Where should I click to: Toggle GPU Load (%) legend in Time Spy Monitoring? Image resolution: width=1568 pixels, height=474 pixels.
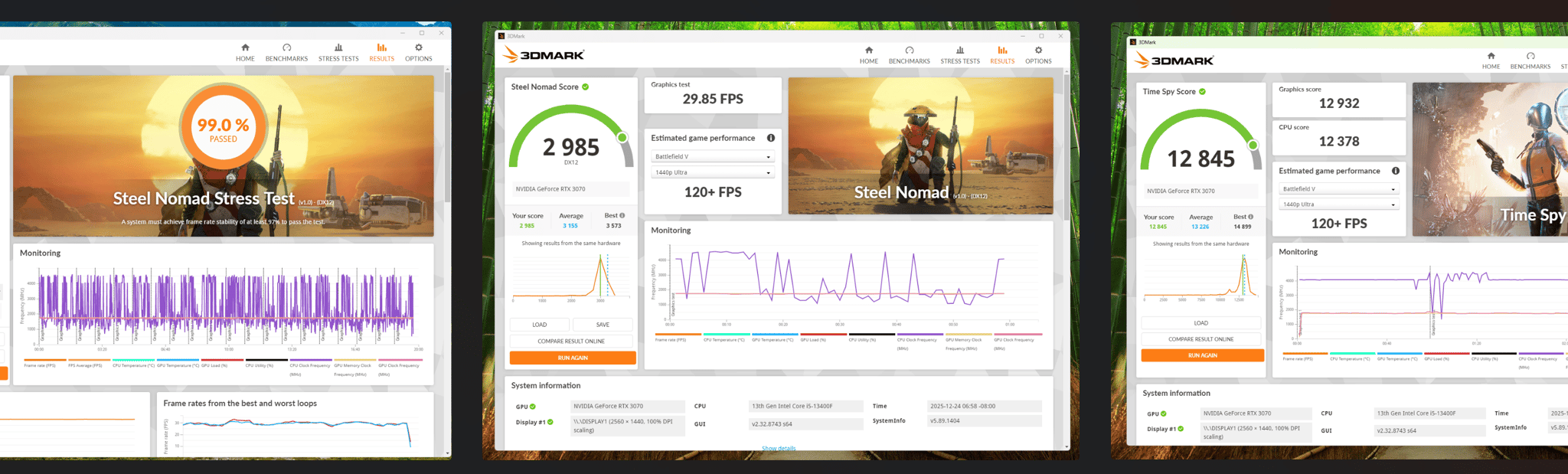pyautogui.click(x=1445, y=356)
